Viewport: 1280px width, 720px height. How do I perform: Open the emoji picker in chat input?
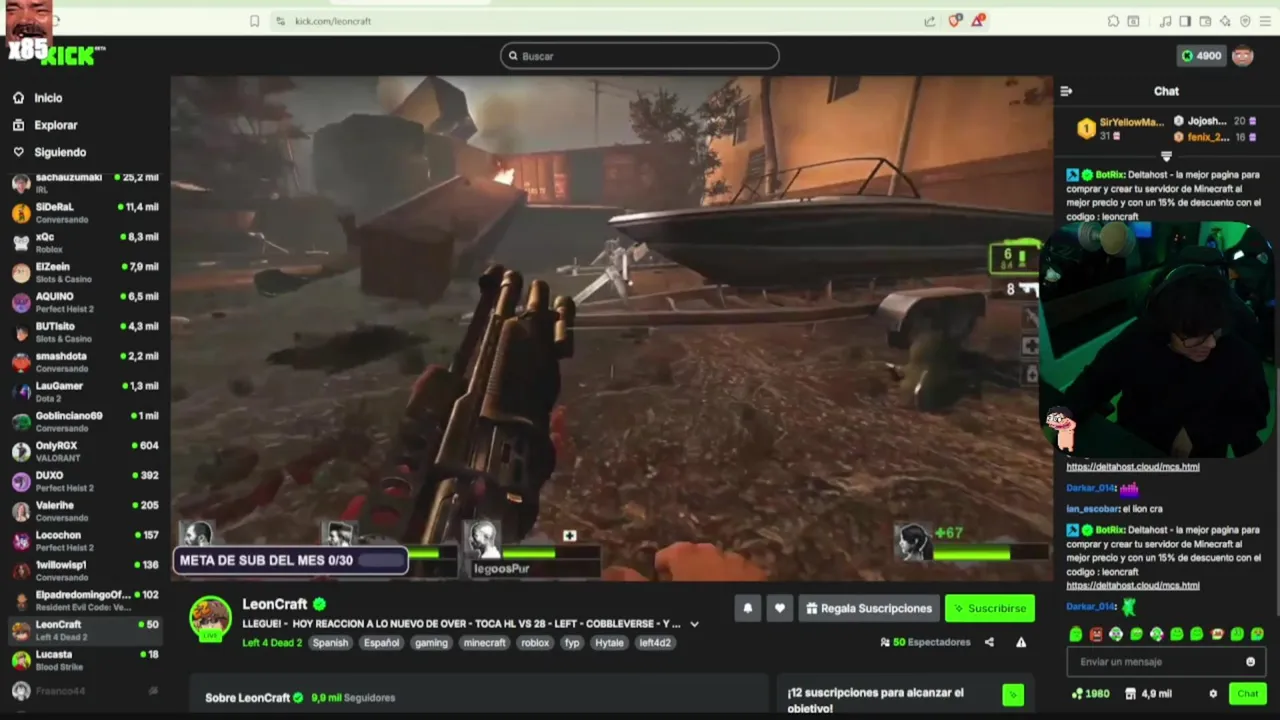pyautogui.click(x=1250, y=661)
